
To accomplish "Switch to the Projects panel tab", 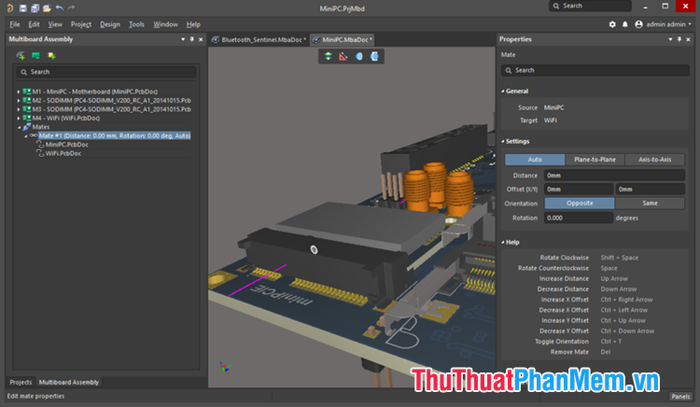I will click(x=21, y=382).
